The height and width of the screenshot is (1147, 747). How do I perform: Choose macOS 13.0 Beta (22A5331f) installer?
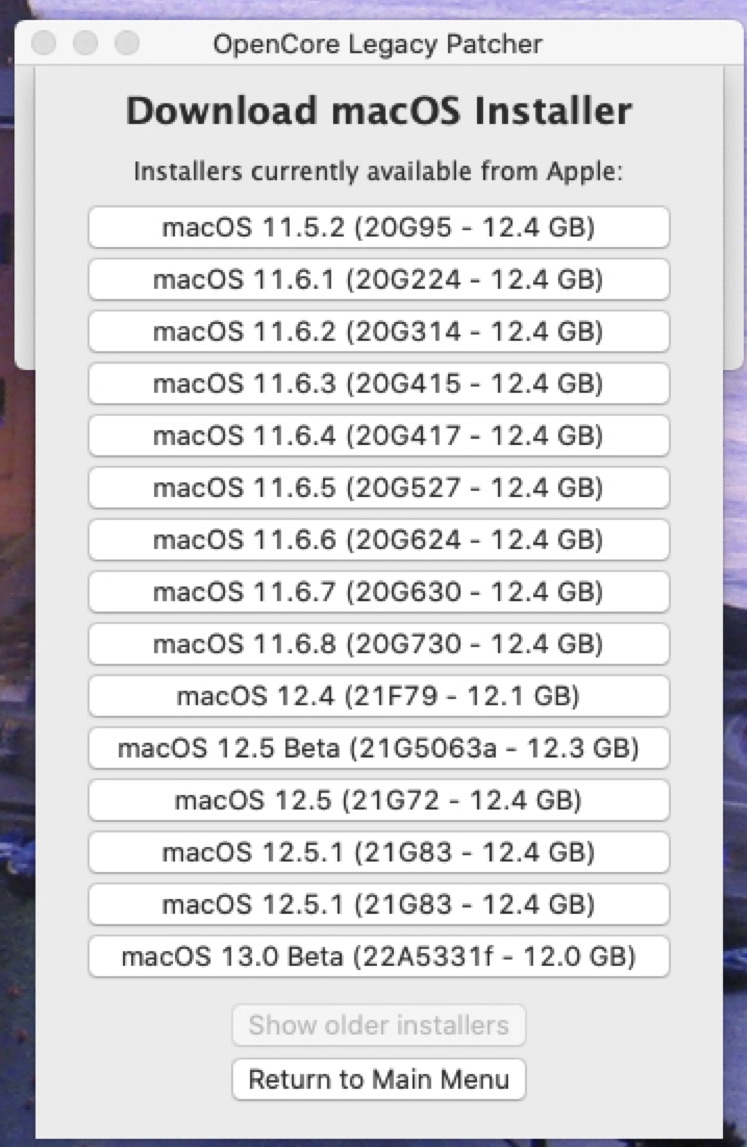click(x=378, y=956)
